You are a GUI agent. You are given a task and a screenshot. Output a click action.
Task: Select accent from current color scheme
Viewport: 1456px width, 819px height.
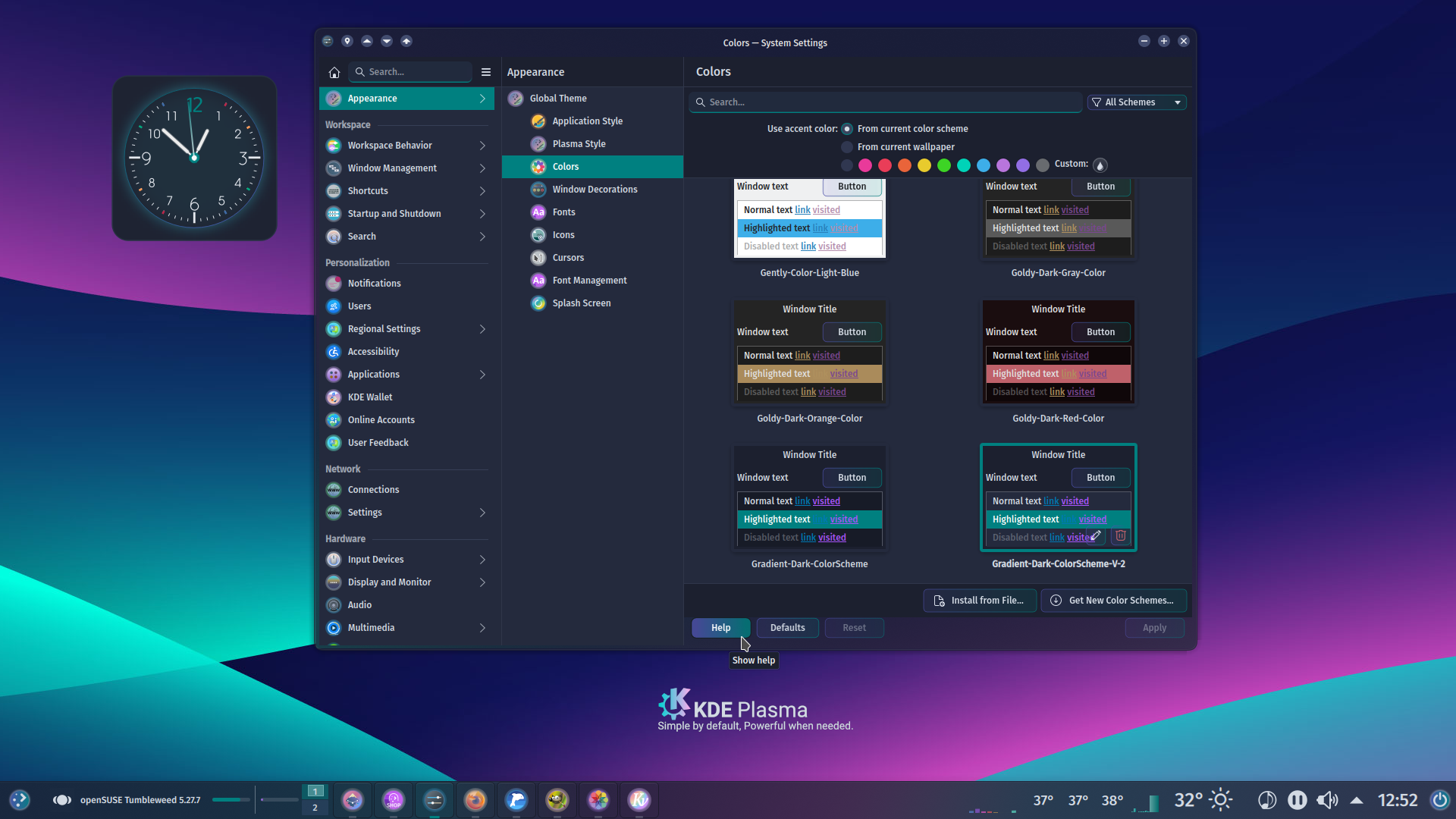pos(847,129)
